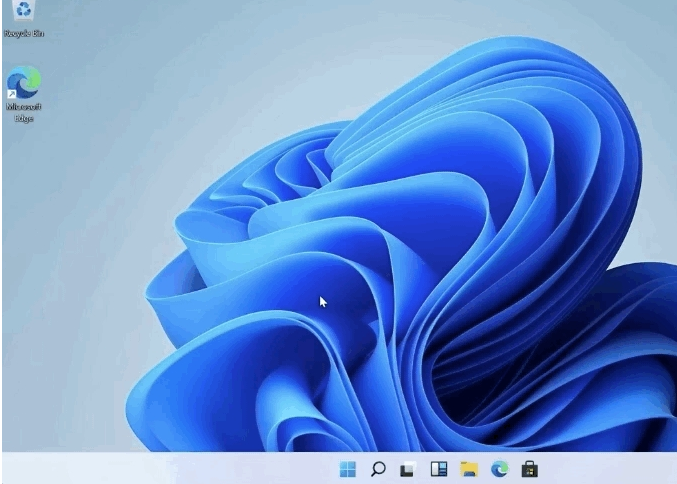This screenshot has height=484, width=677.
Task: Click empty taskbar space right of Store icon
Action: click(600, 468)
